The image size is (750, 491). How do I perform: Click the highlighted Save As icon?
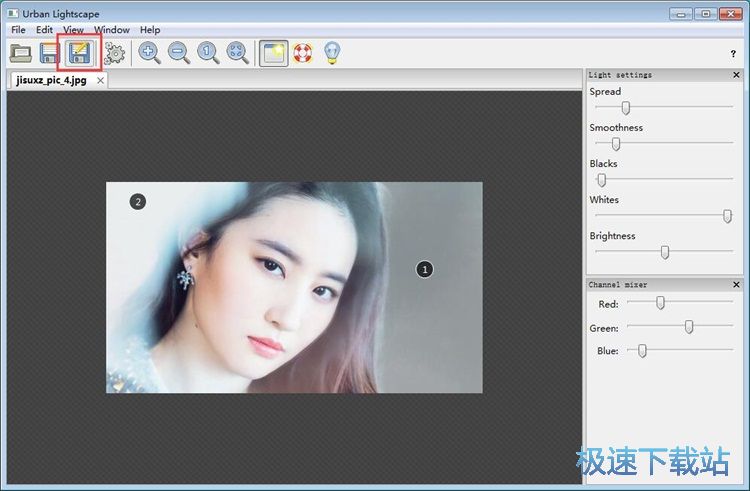[x=79, y=53]
